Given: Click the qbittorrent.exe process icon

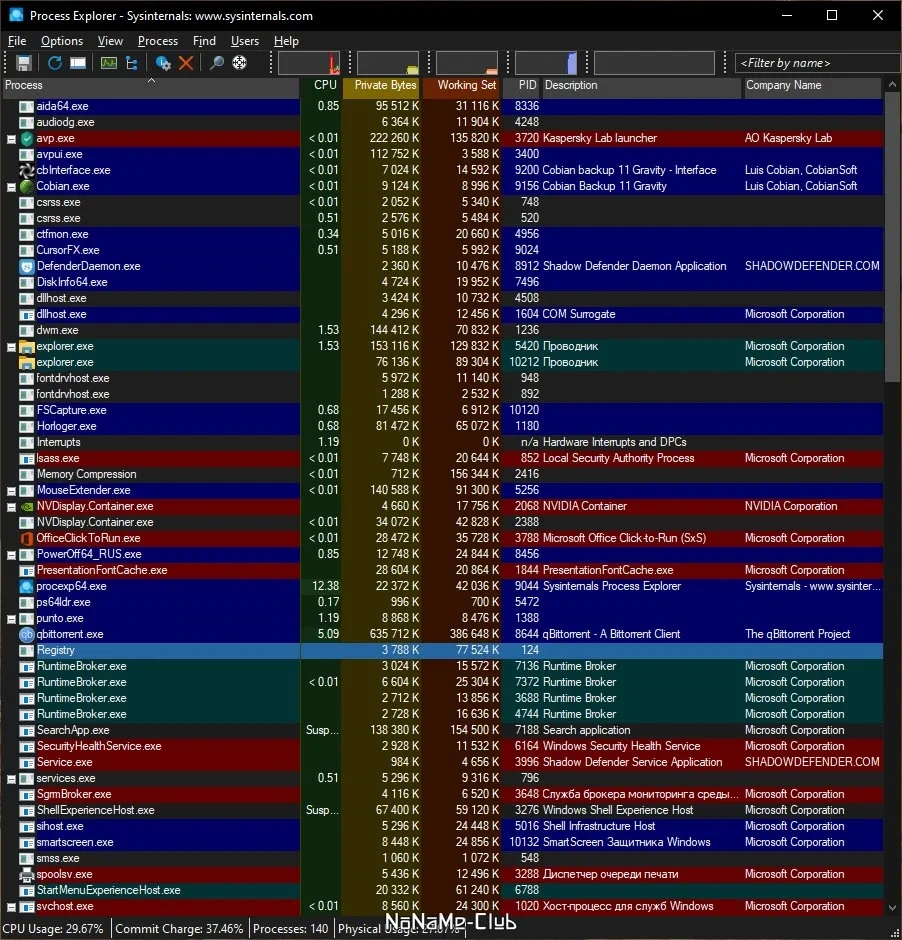Looking at the screenshot, I should click(x=26, y=634).
